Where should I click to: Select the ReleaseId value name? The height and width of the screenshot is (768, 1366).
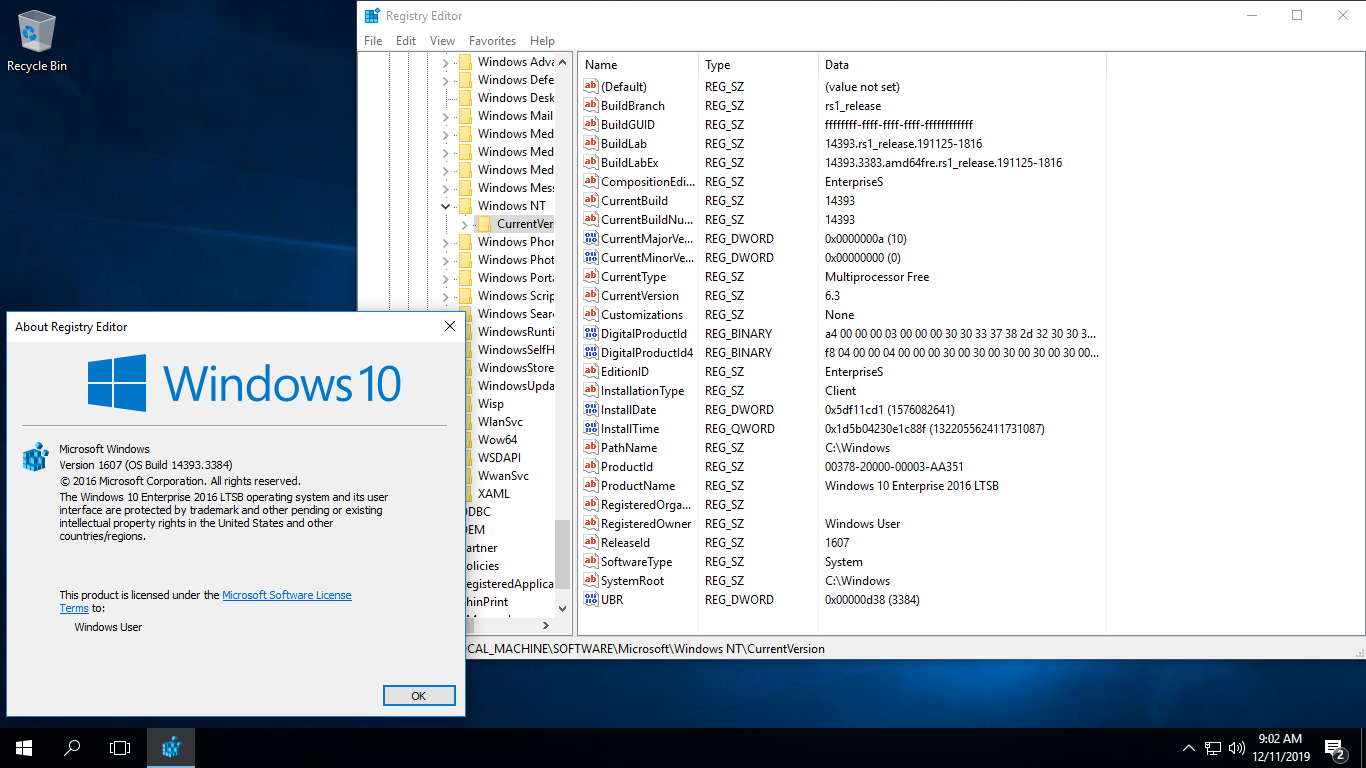pos(625,543)
